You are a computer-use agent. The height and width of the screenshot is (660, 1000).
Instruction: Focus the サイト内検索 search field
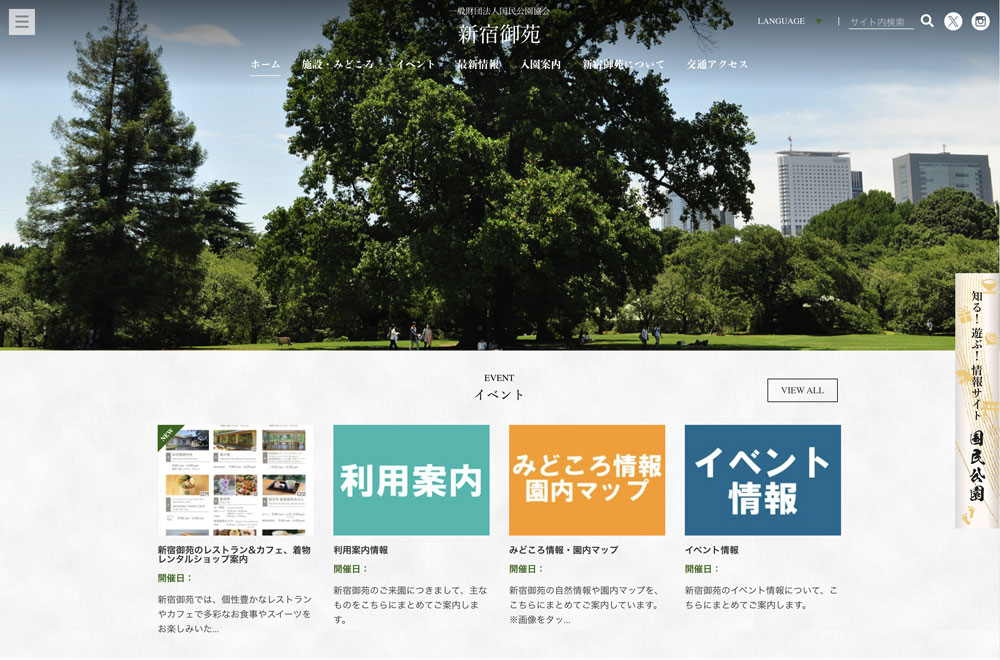(x=881, y=22)
